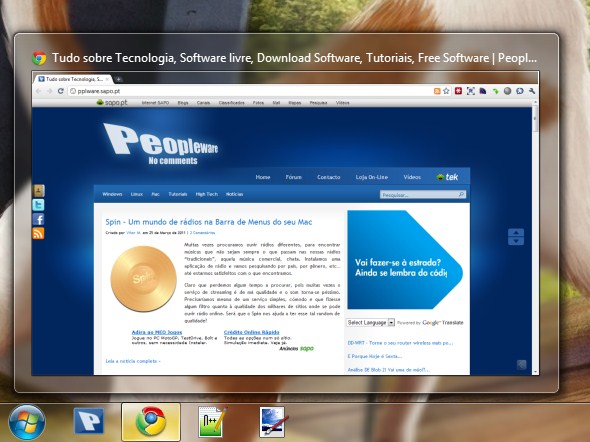The image size is (590, 442).
Task: Open the Vídeos menu item
Action: pyautogui.click(x=412, y=177)
